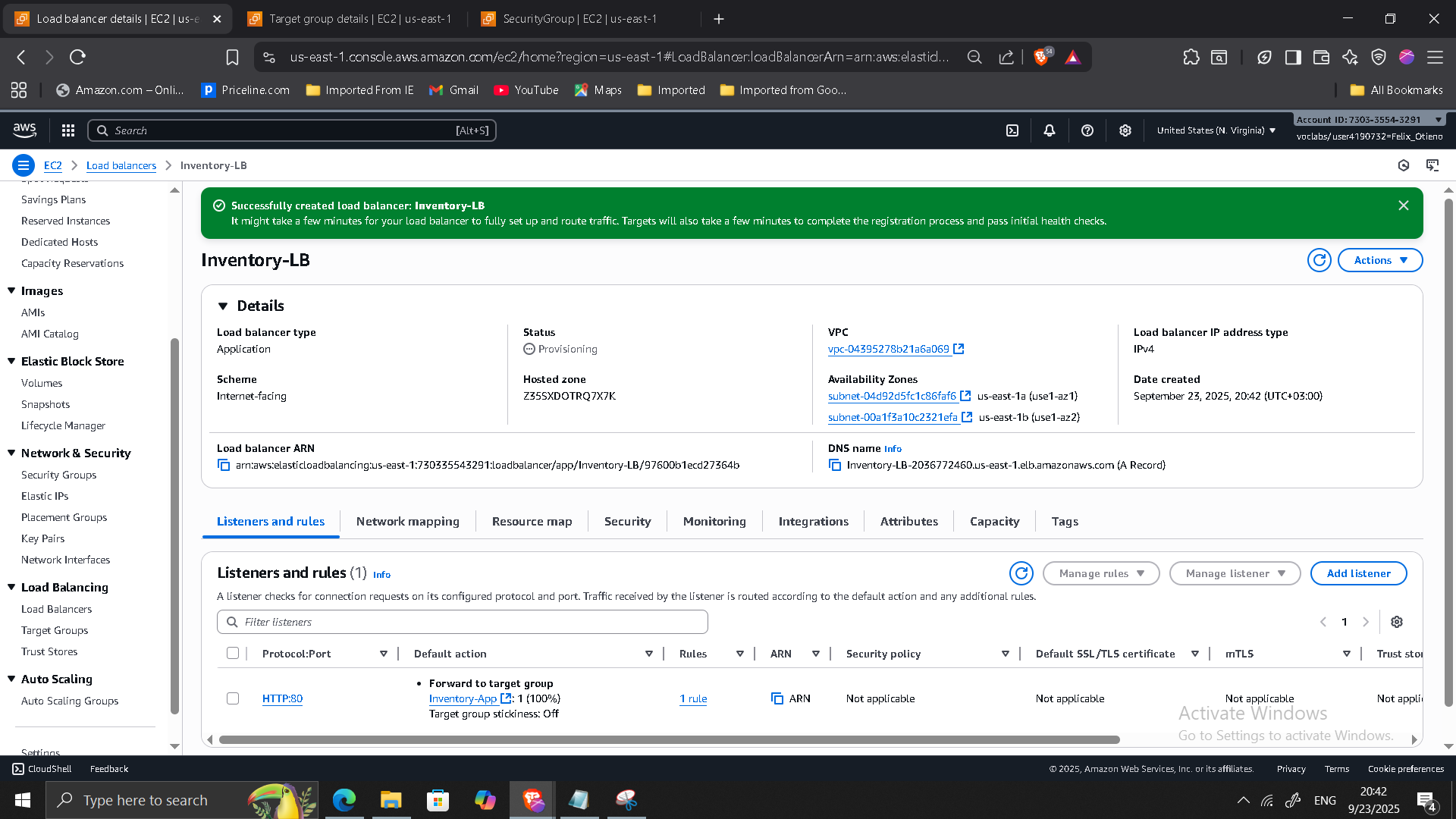
Task: Open the Actions dropdown
Action: click(x=1380, y=260)
